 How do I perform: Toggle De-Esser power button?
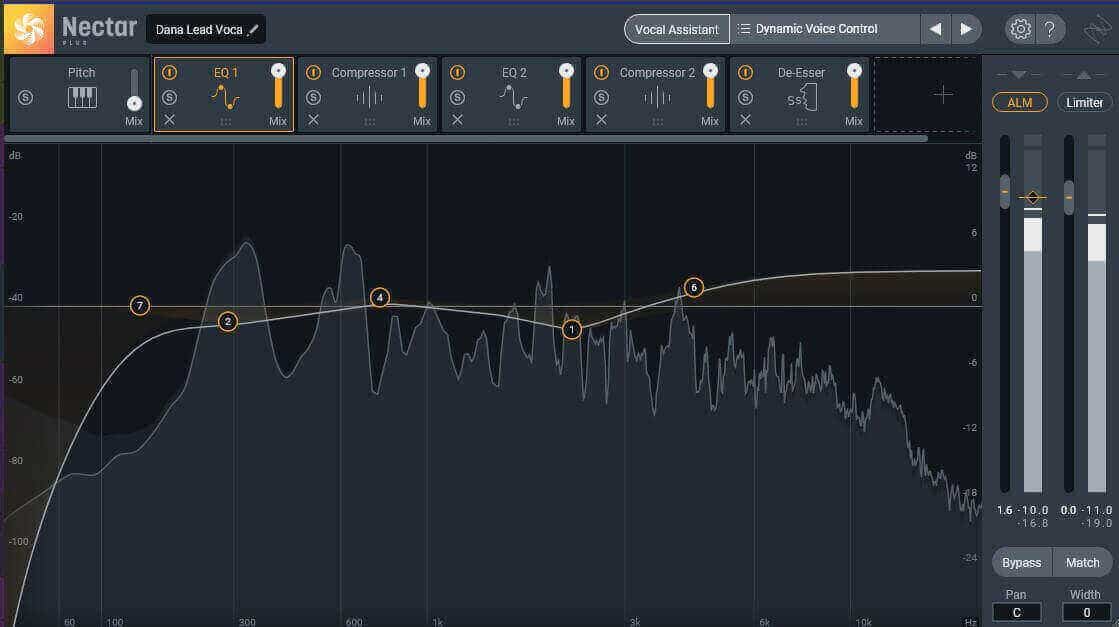point(746,73)
